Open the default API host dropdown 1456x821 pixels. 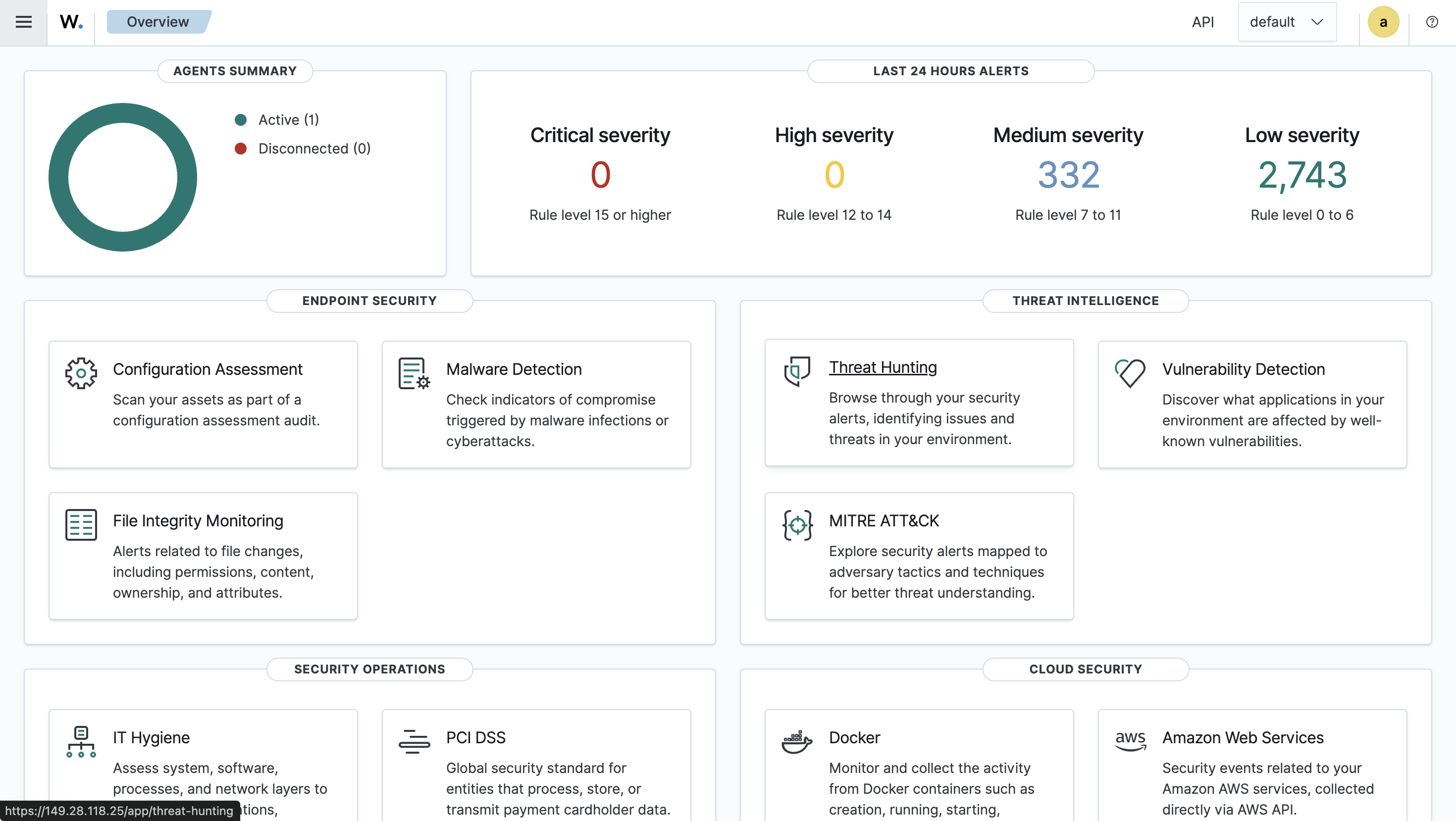pos(1287,21)
